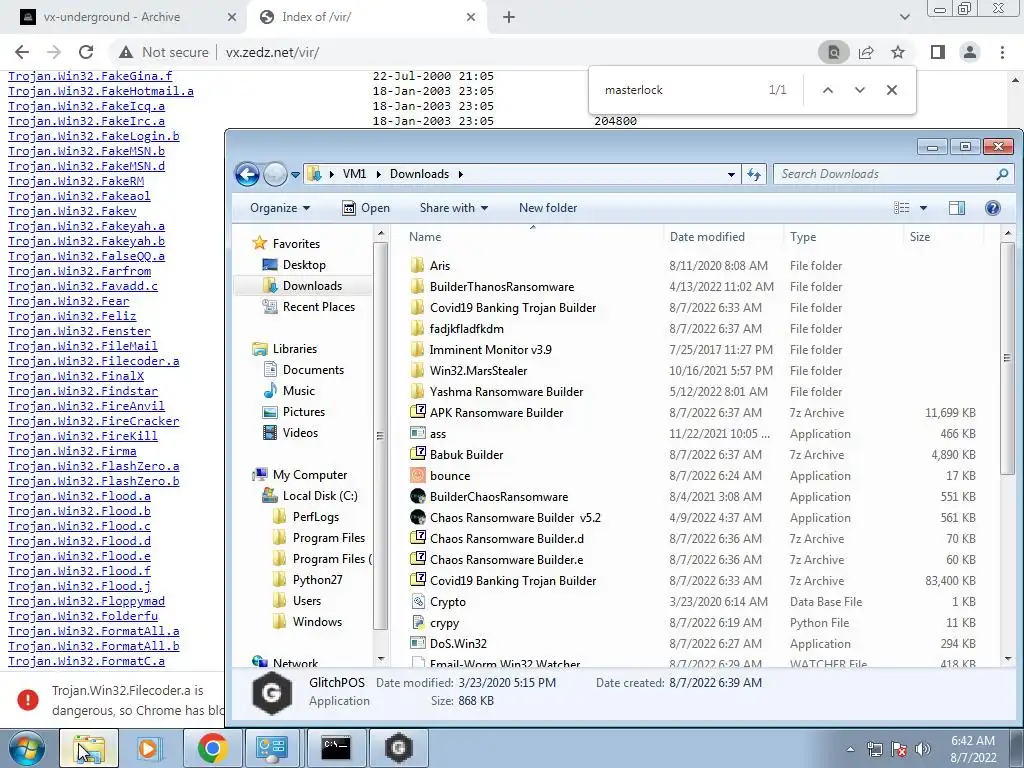
Task: Reload the vx.zedz.net page
Action: [x=86, y=52]
